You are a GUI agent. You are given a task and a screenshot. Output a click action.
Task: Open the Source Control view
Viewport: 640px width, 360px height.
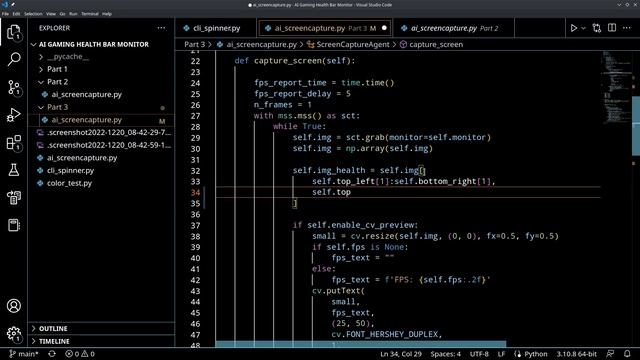pyautogui.click(x=13, y=87)
